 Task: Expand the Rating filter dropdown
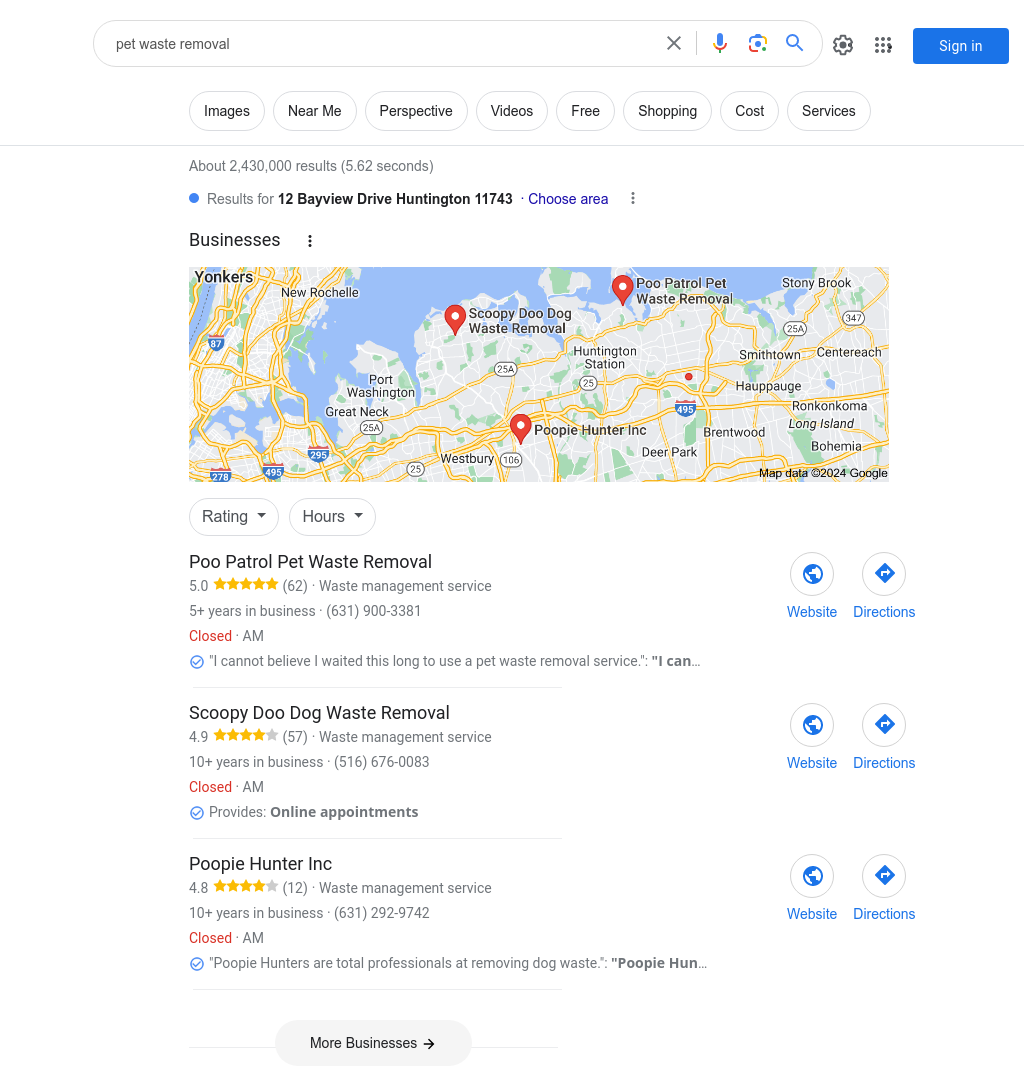pos(234,516)
